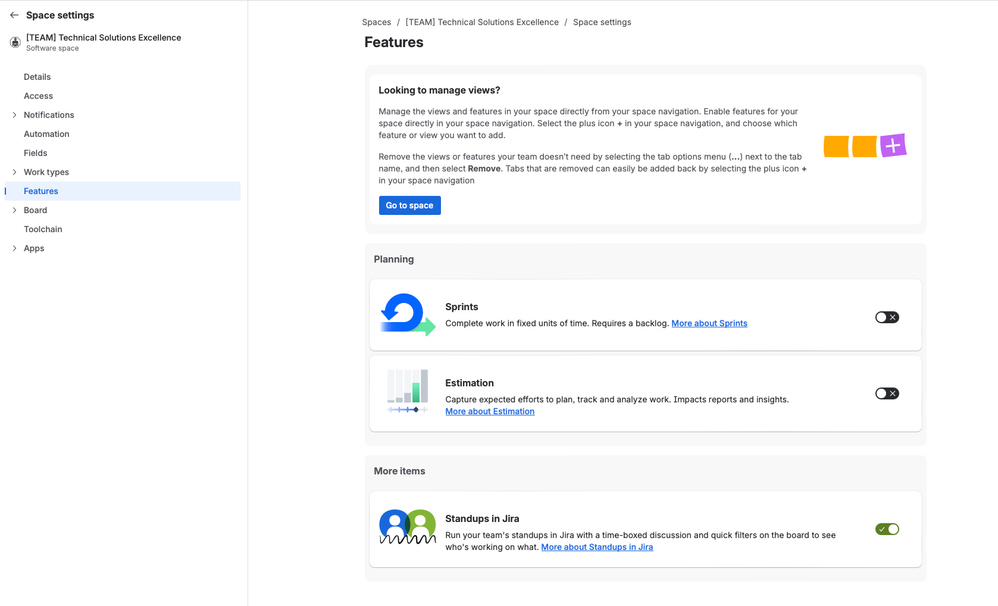Viewport: 998px width, 606px height.
Task: Expand the Apps chevron
Action: (14, 249)
